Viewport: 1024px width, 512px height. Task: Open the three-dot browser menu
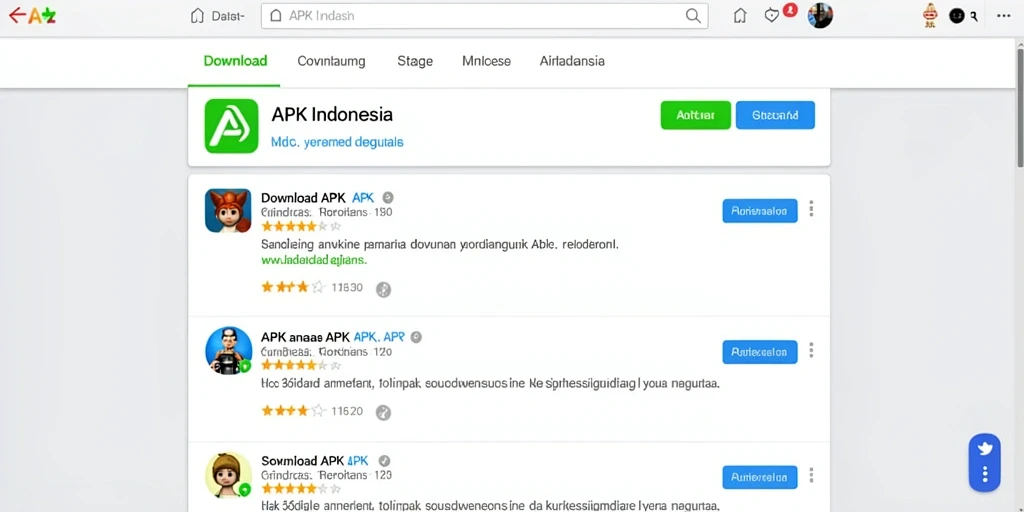point(1004,16)
